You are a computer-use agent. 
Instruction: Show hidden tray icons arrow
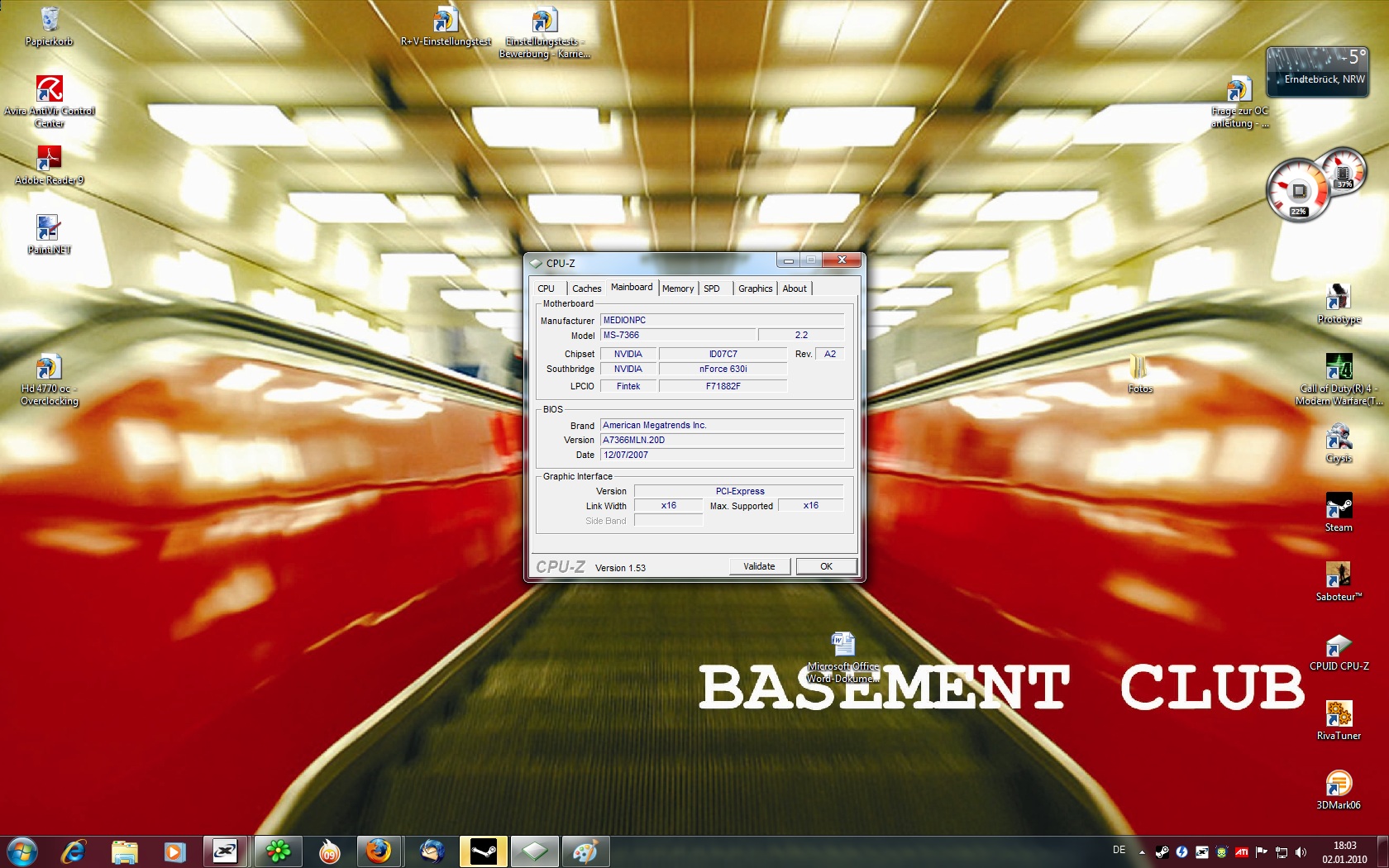point(1142,852)
